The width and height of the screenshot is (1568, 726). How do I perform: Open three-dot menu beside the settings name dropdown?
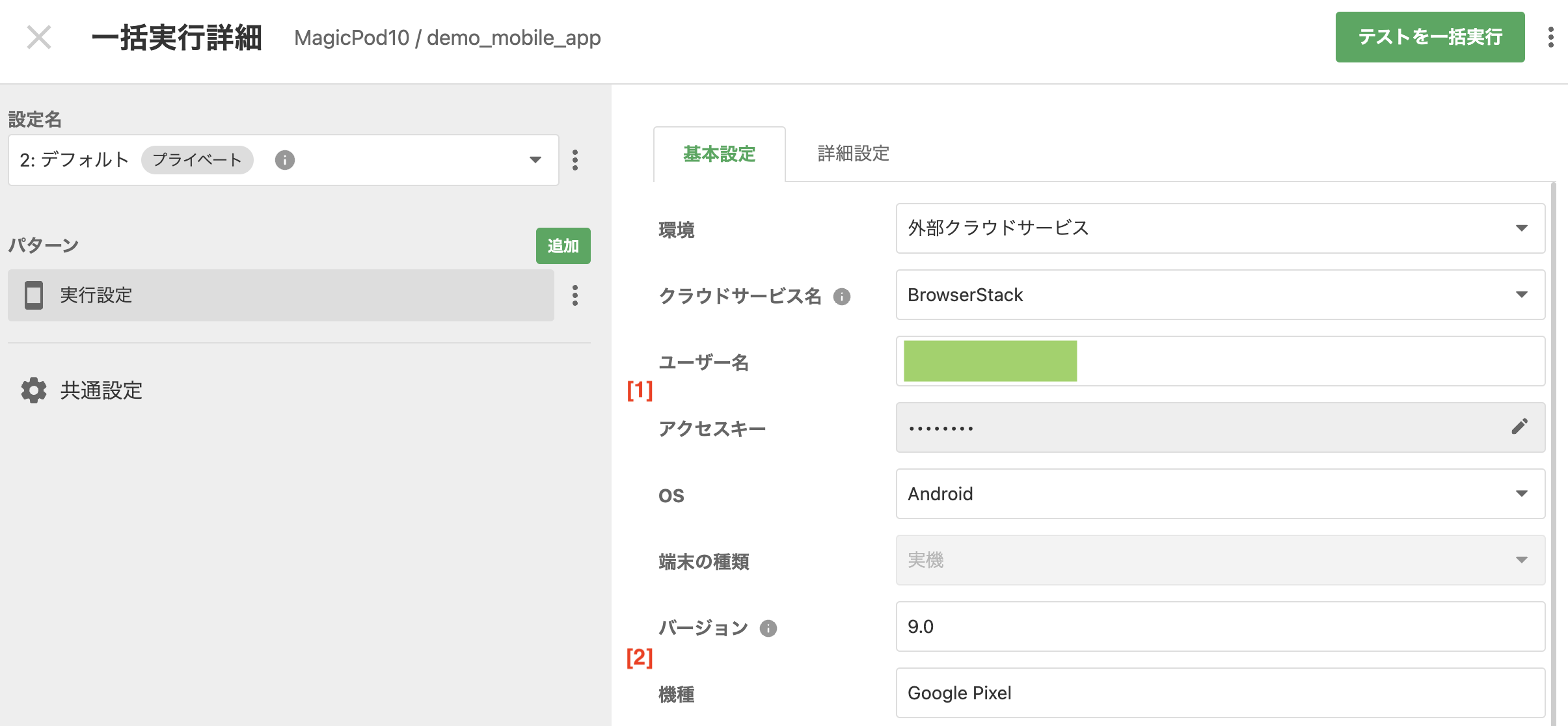coord(575,160)
